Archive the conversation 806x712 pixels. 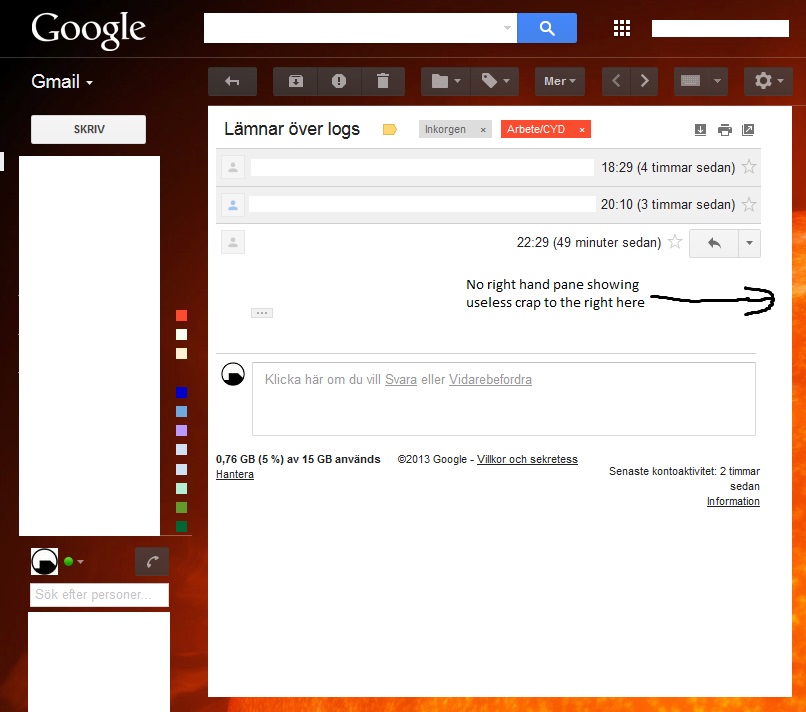(294, 82)
